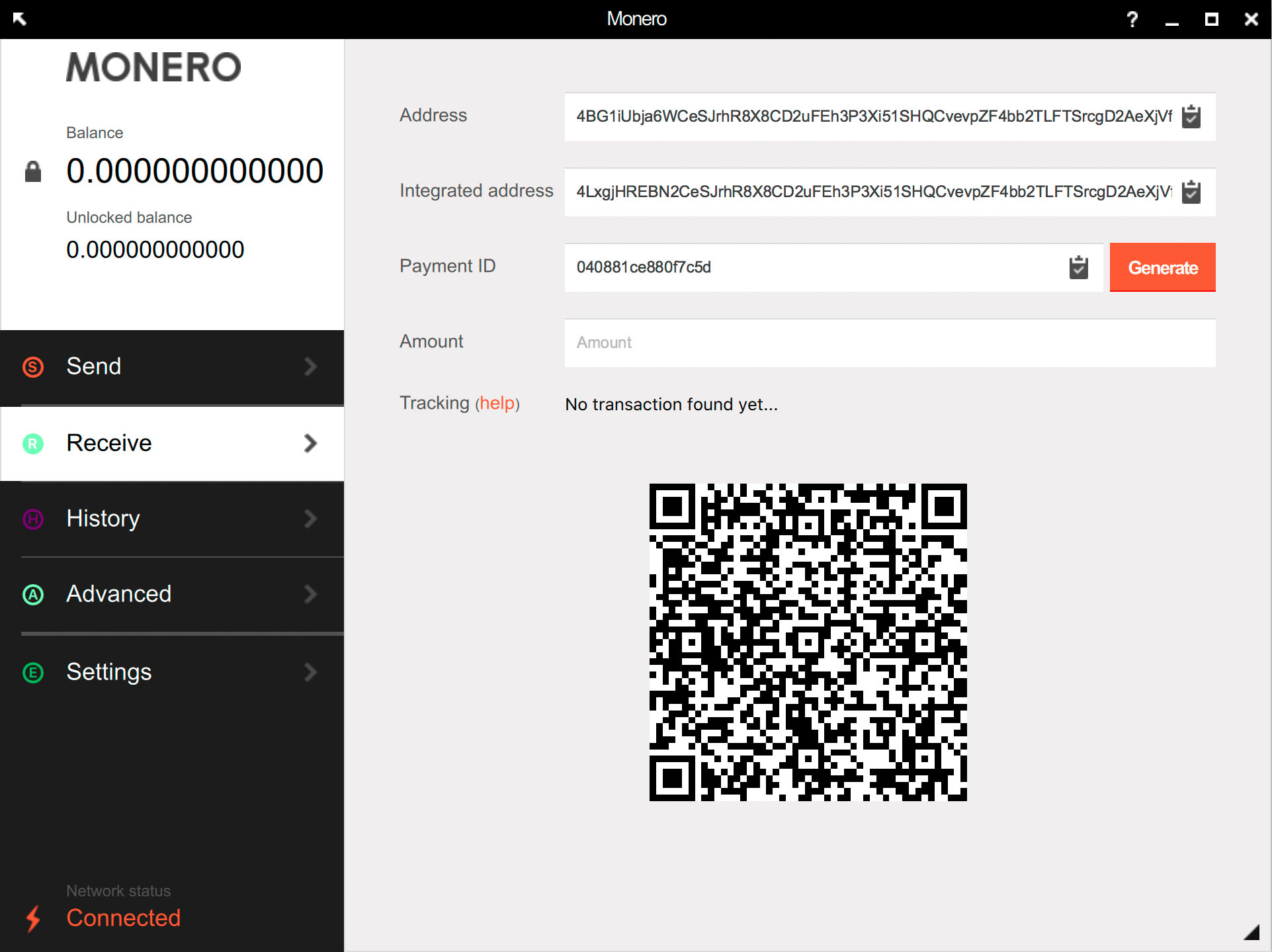Click the Generate button for Payment ID

coord(1162,266)
